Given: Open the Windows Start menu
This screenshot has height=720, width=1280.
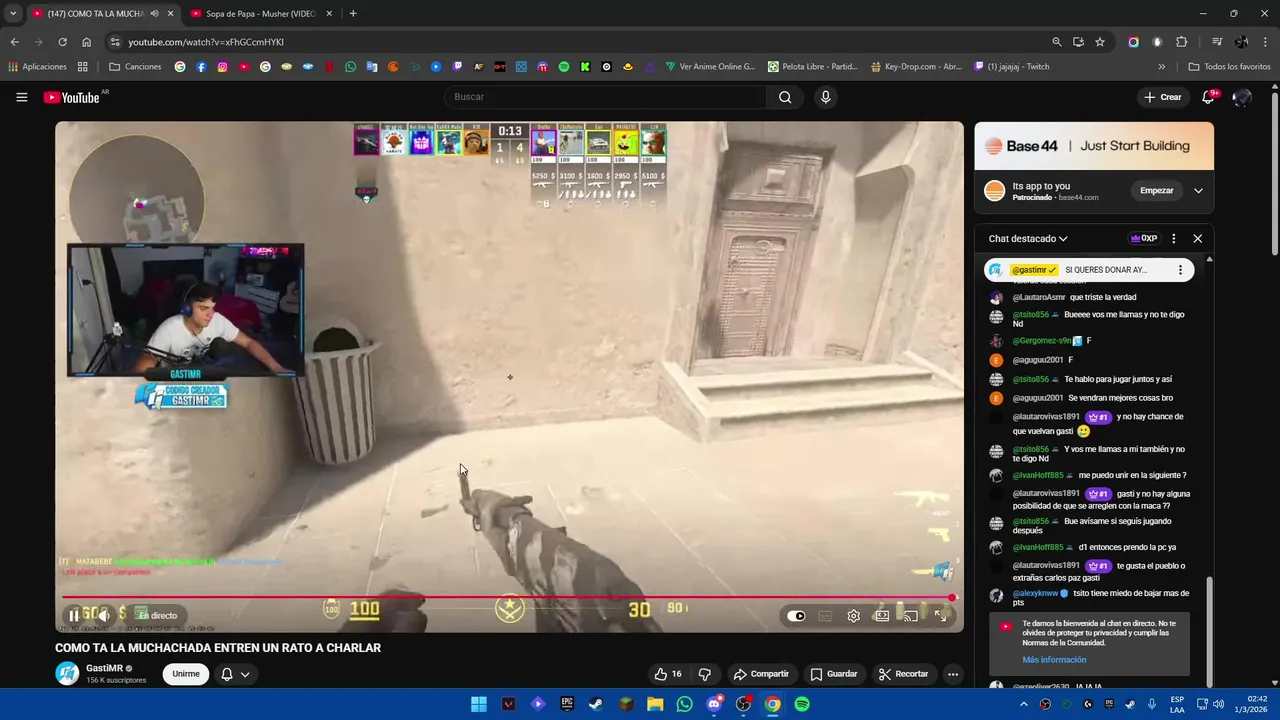Looking at the screenshot, I should pyautogui.click(x=479, y=704).
